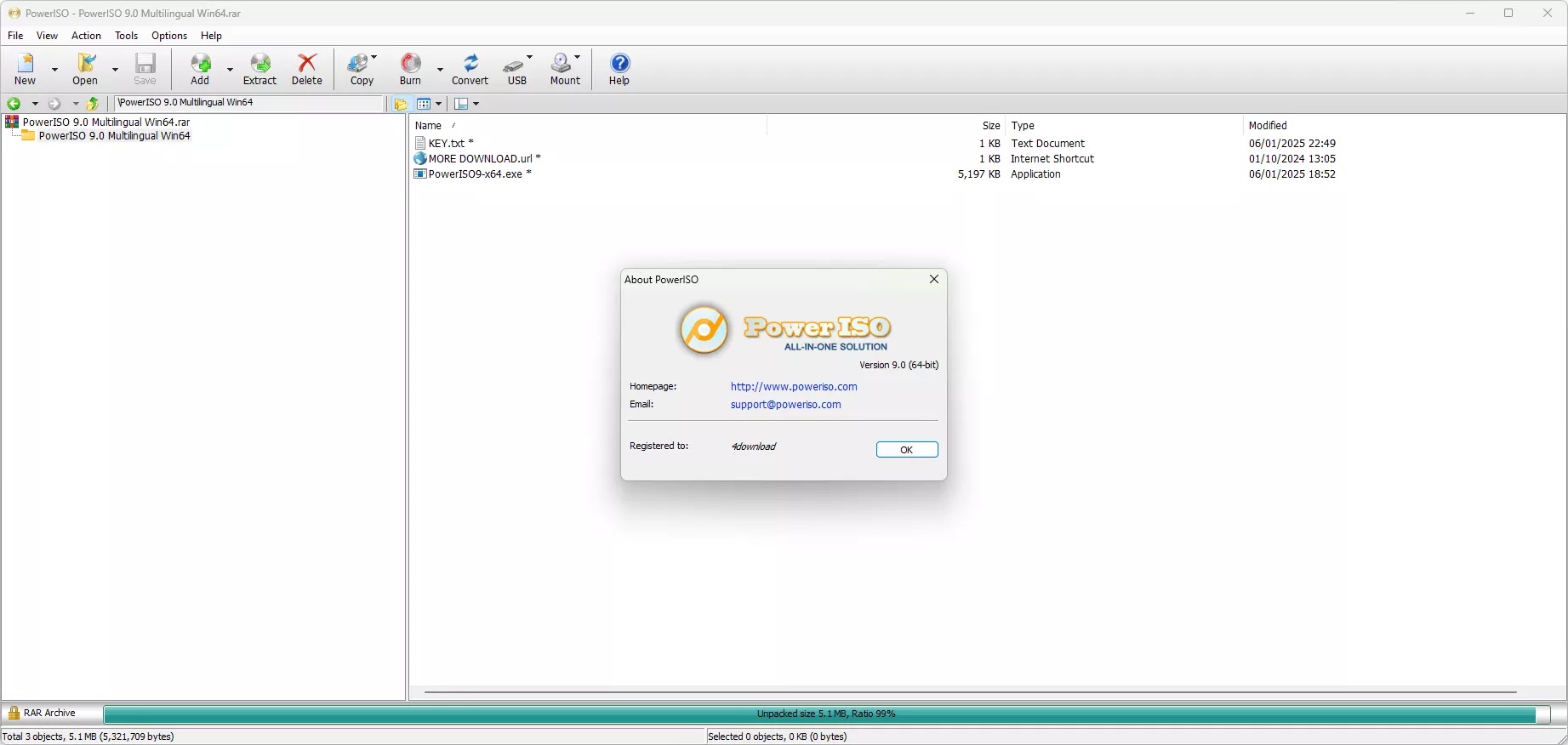Open the Action menu
This screenshot has width=1568, height=745.
(86, 36)
